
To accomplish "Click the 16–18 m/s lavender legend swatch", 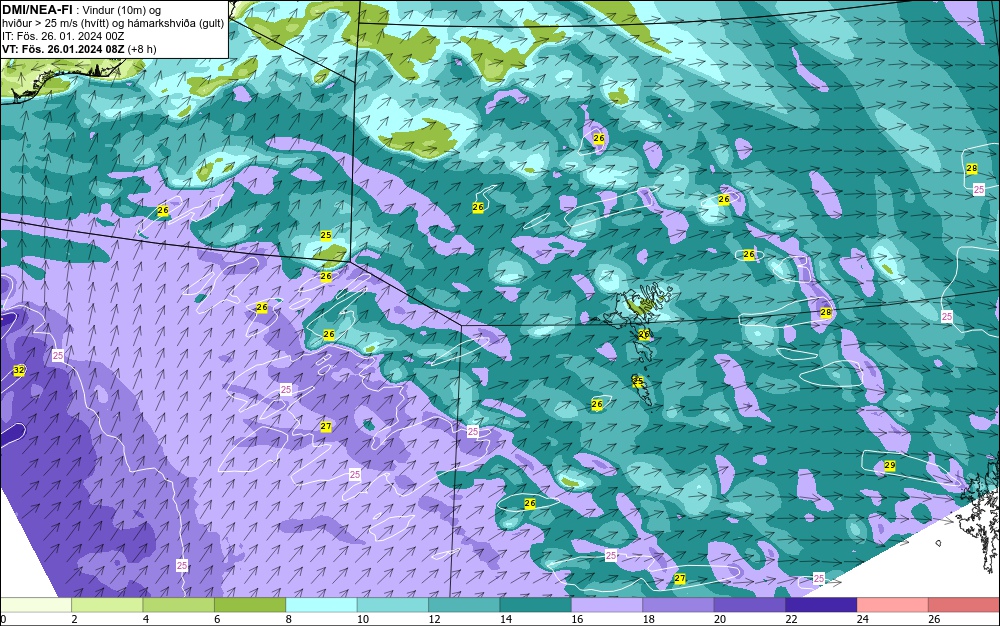I will (x=607, y=605).
